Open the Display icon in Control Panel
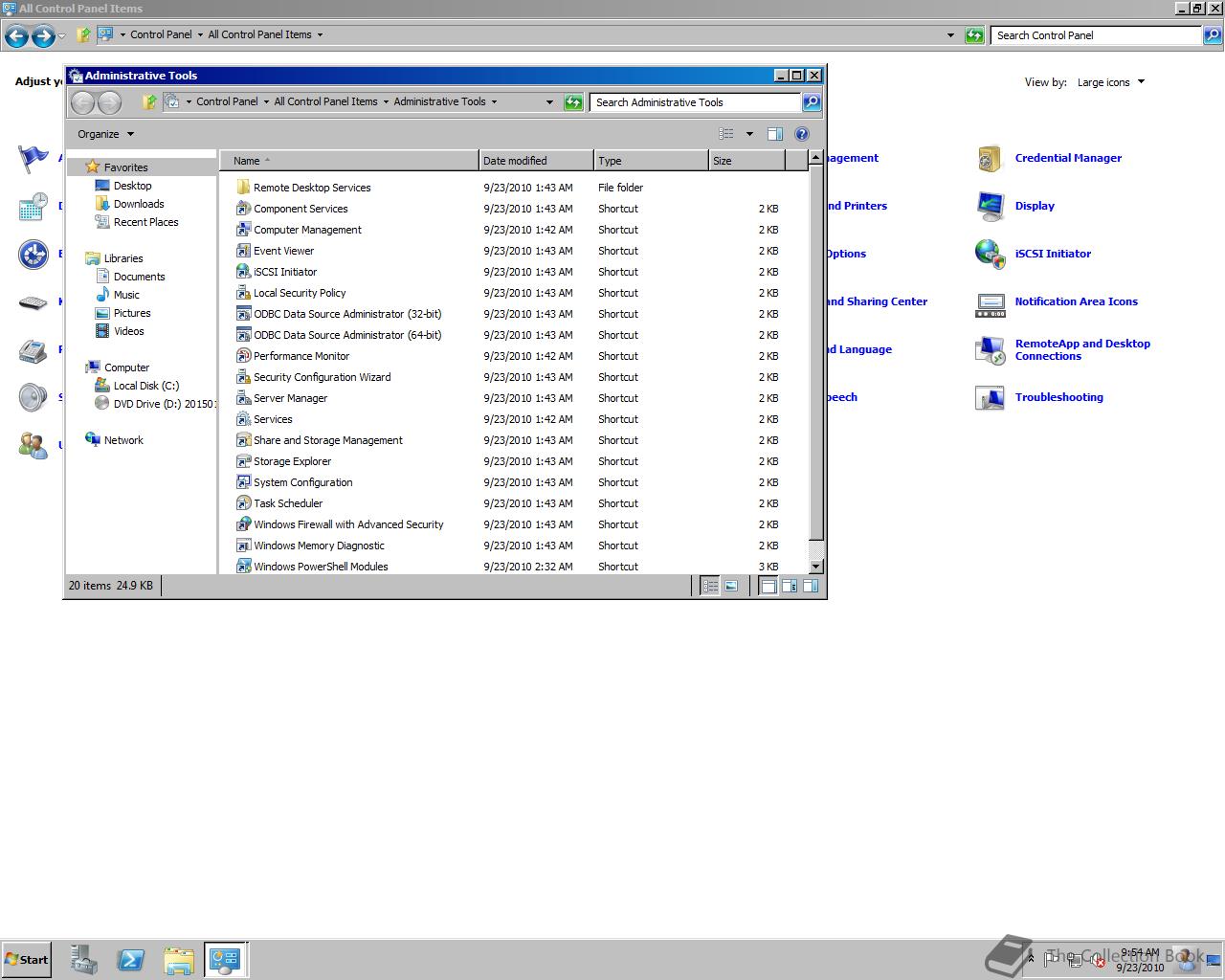This screenshot has width=1225, height=980. tap(990, 206)
